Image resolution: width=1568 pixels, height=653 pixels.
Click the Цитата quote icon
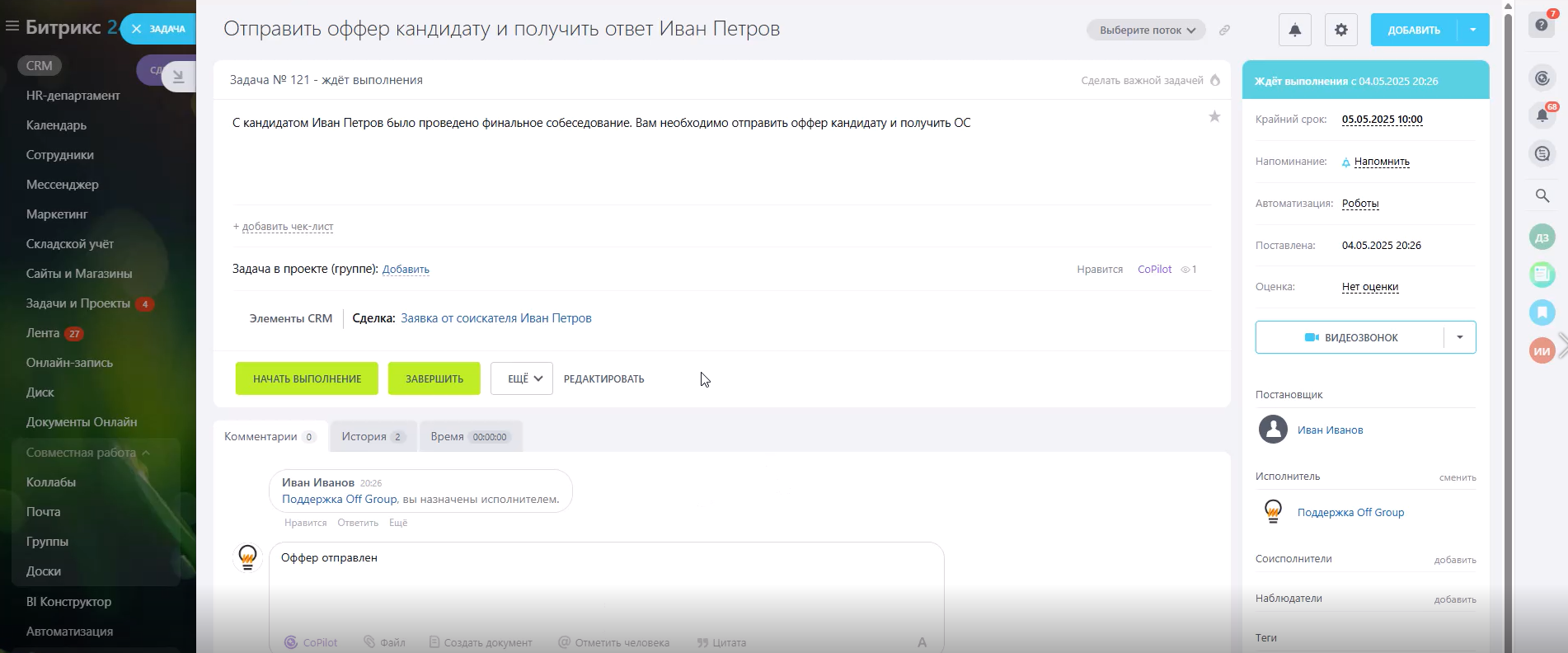(x=702, y=642)
